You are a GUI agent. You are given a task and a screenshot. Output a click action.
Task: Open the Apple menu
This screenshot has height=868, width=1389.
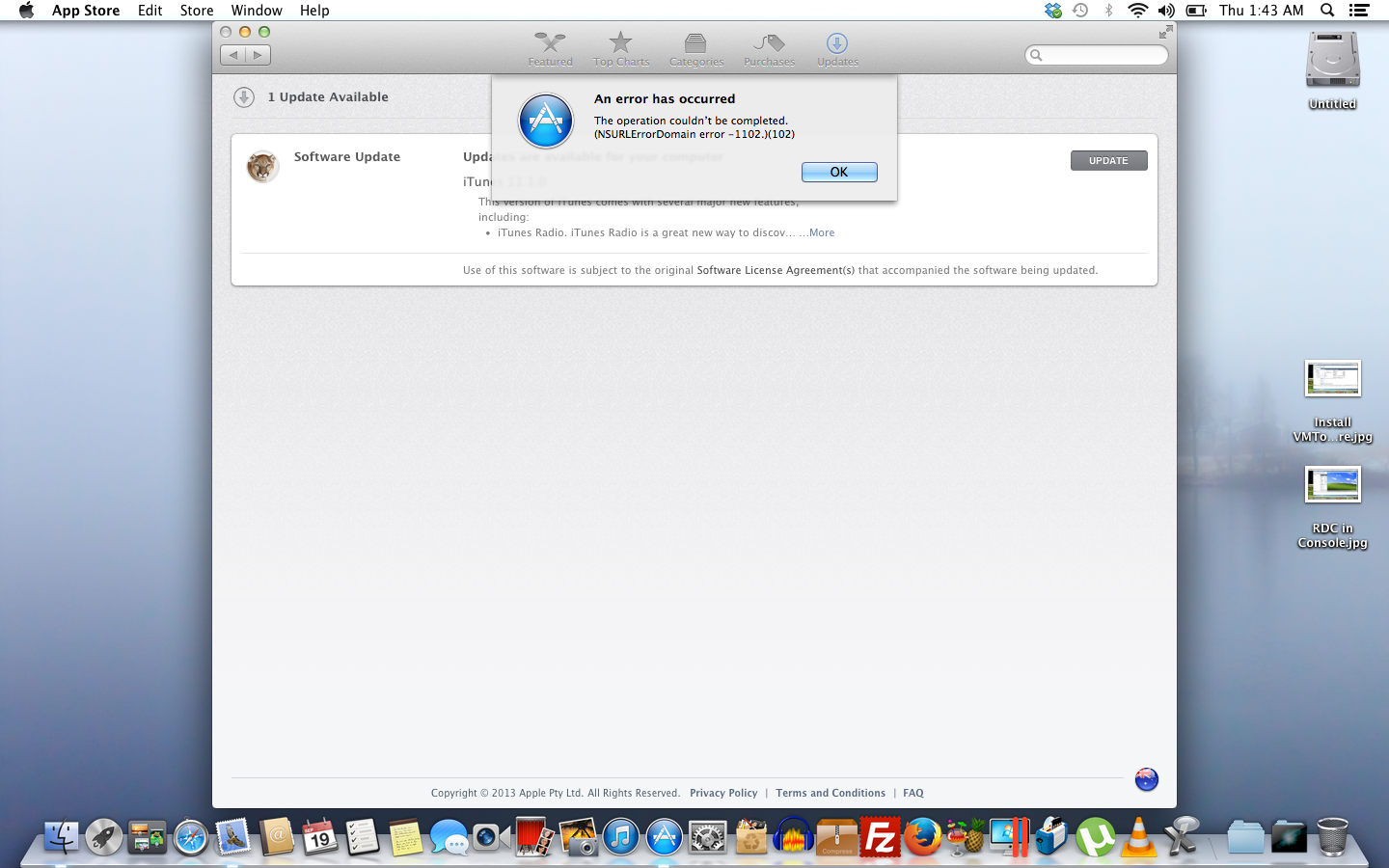pos(26,11)
